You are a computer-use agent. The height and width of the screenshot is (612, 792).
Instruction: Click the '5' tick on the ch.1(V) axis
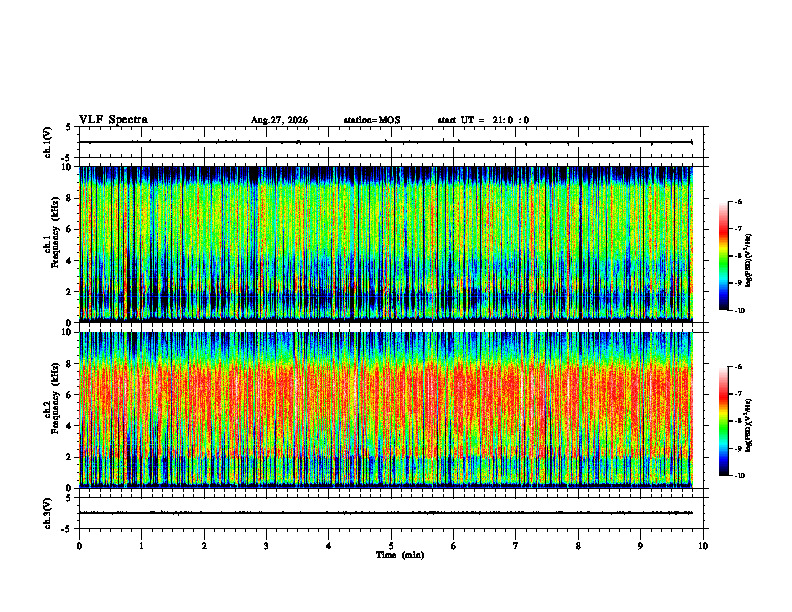coord(69,127)
